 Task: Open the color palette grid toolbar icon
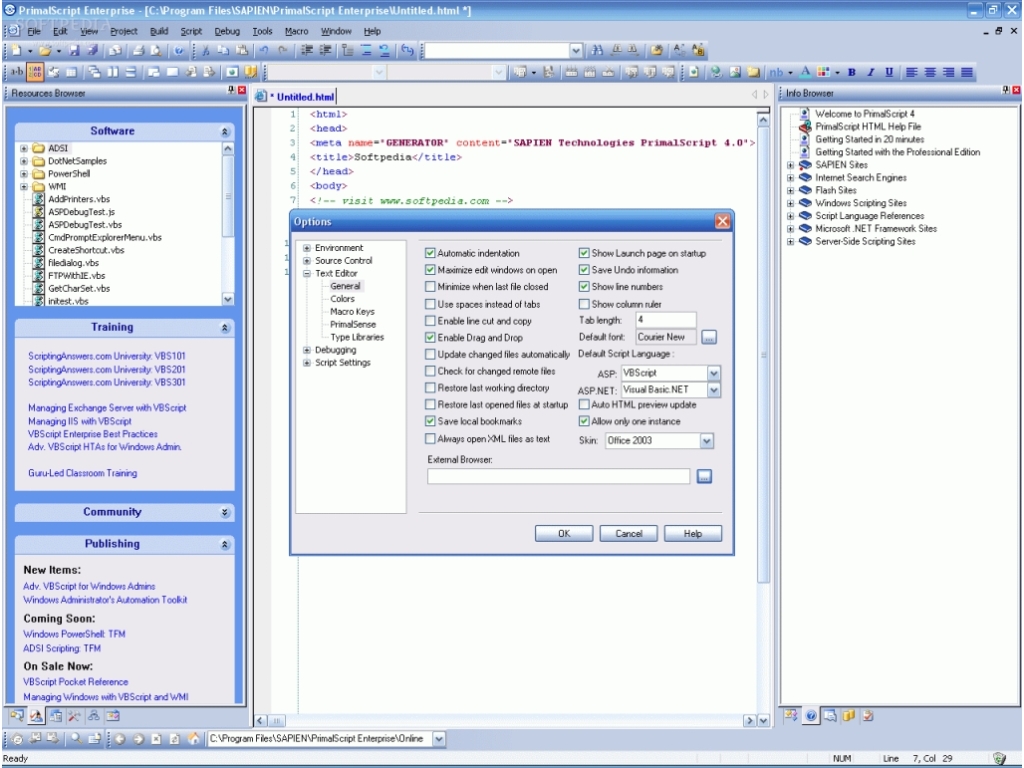coord(824,72)
